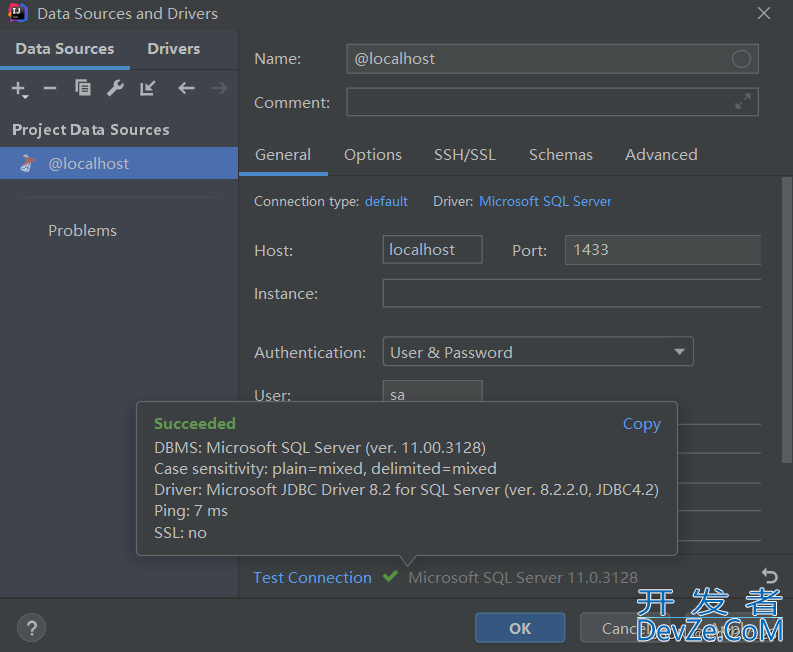793x652 pixels.
Task: Click the Project Data Sources heading
Action: (x=91, y=129)
